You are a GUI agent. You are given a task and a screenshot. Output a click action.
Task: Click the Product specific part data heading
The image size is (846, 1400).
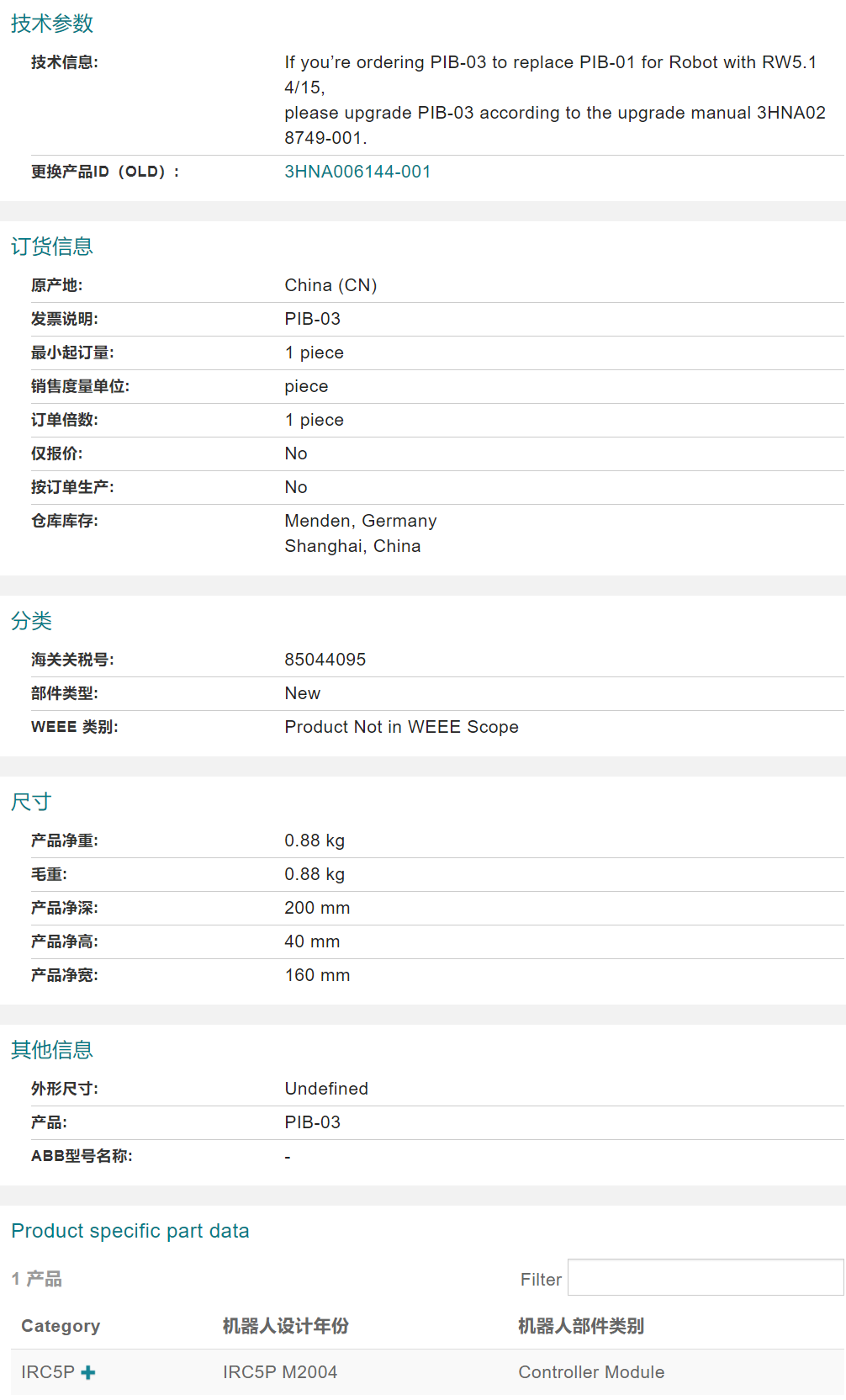(x=130, y=1231)
